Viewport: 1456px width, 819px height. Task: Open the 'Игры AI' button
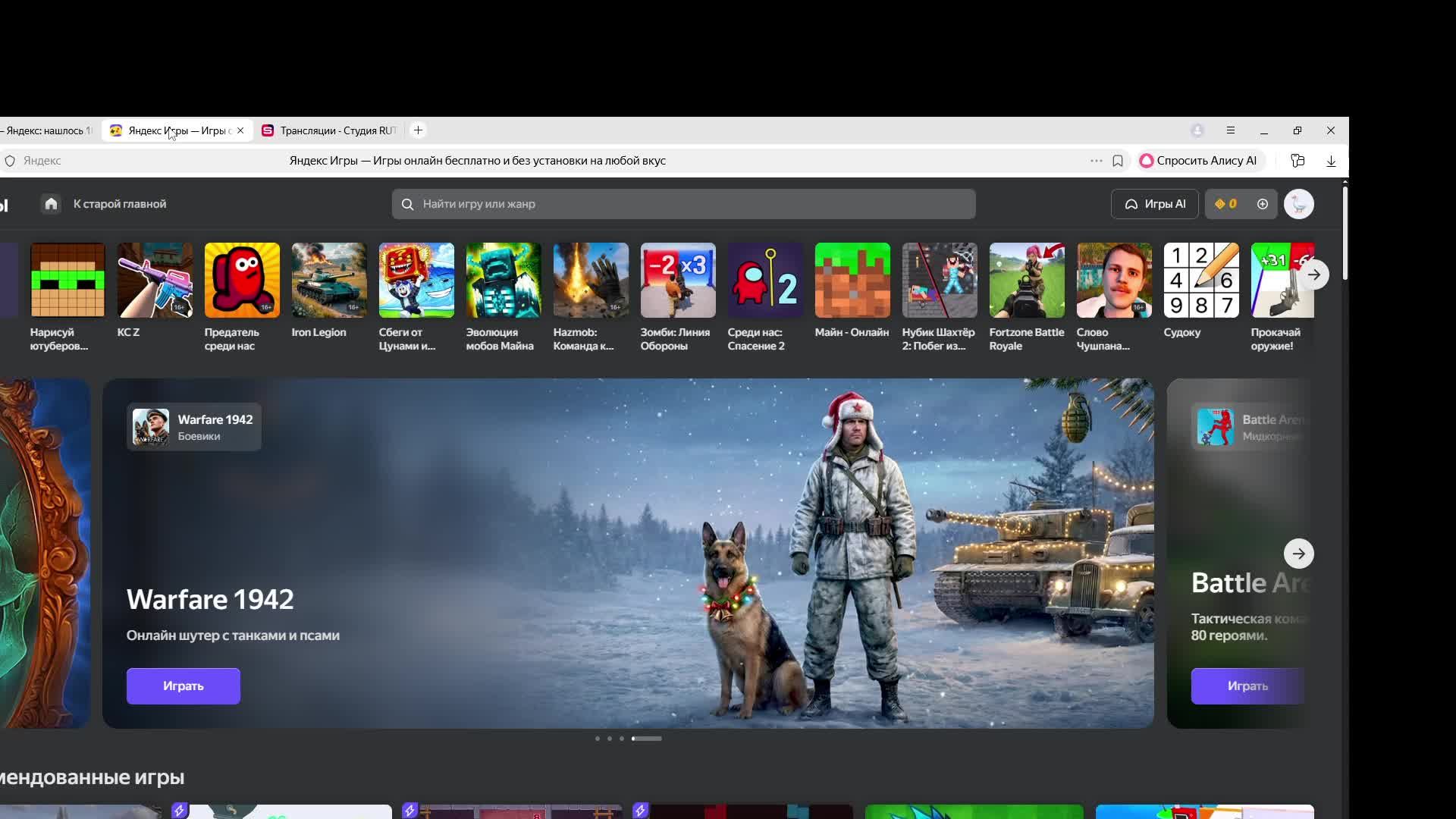[x=1154, y=204]
